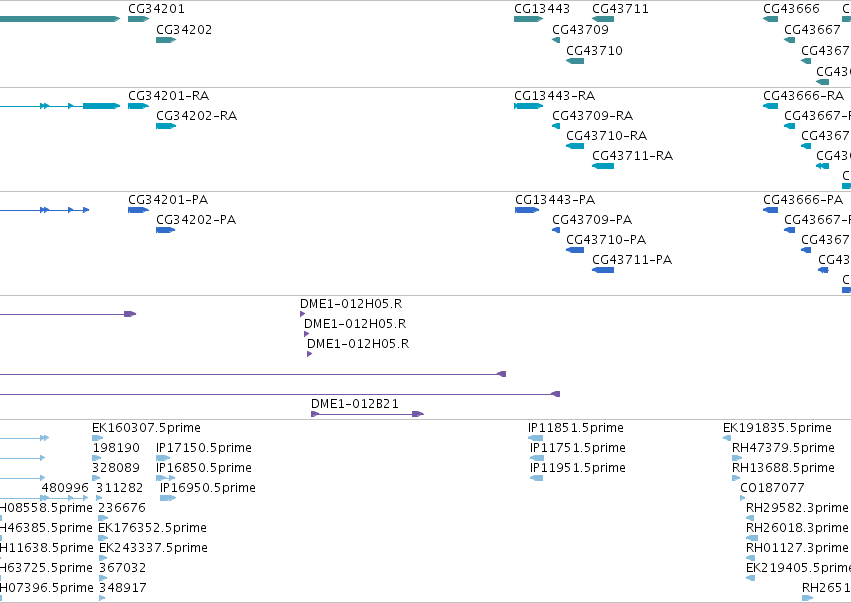The width and height of the screenshot is (851, 603).
Task: Click the 198190 EST label
Action: coord(116,448)
